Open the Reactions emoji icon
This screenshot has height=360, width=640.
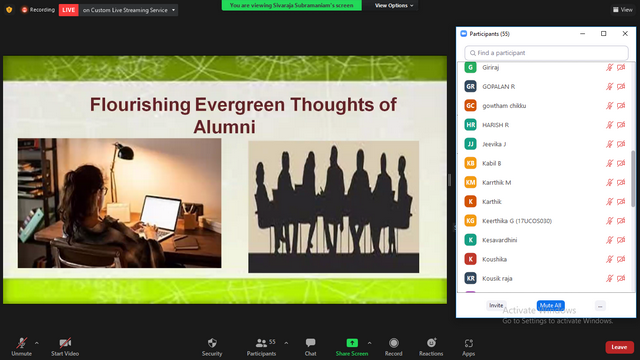pos(431,343)
